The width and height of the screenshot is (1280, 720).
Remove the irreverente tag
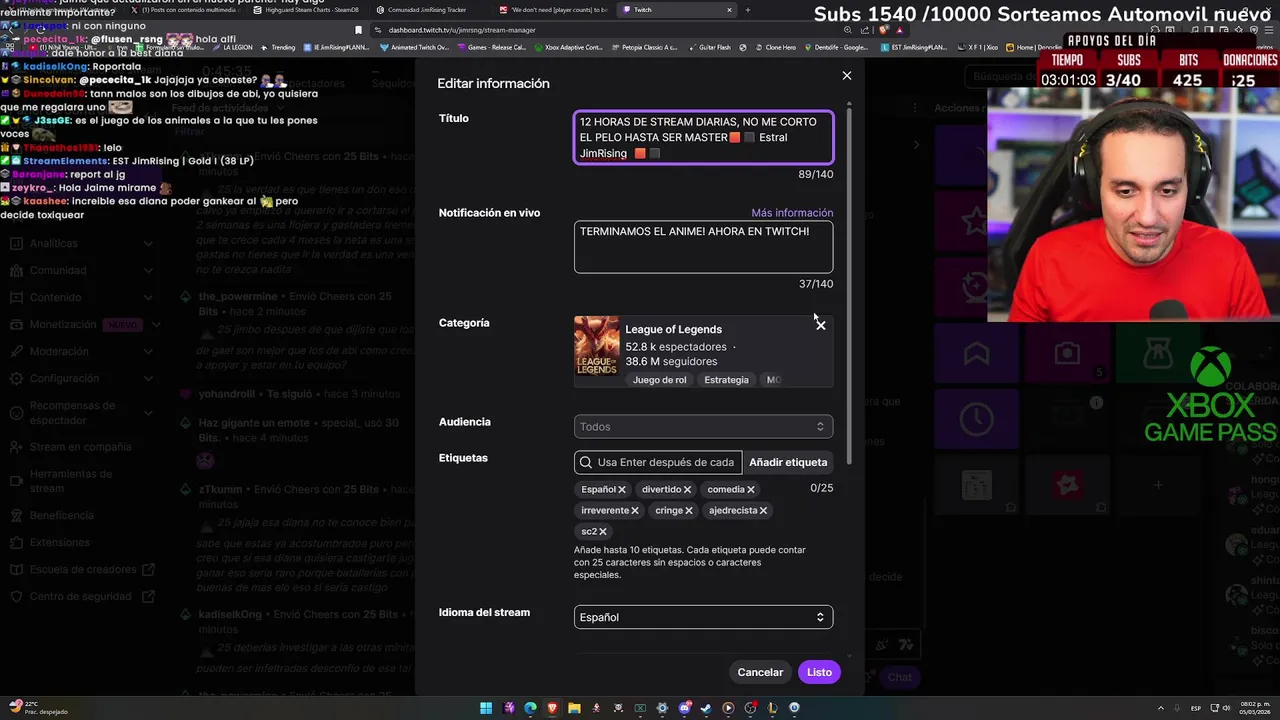(634, 510)
